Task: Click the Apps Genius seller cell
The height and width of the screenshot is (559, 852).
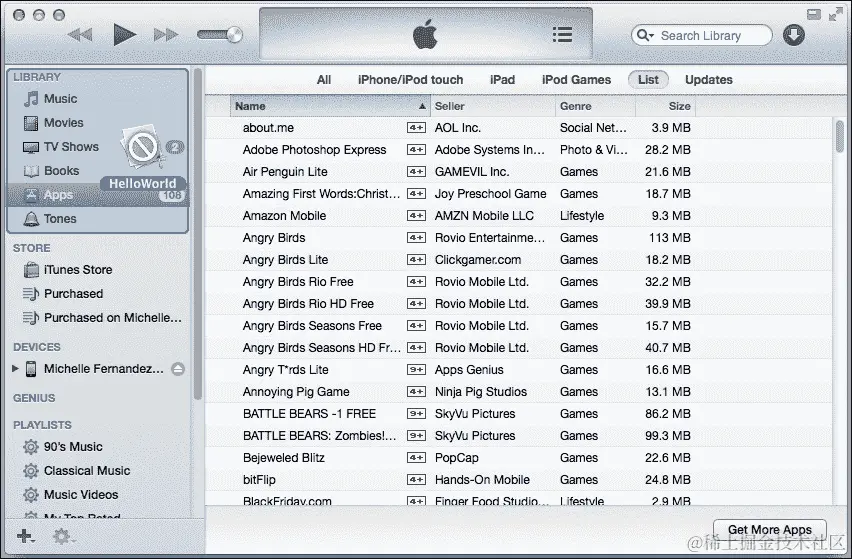Action: click(469, 370)
